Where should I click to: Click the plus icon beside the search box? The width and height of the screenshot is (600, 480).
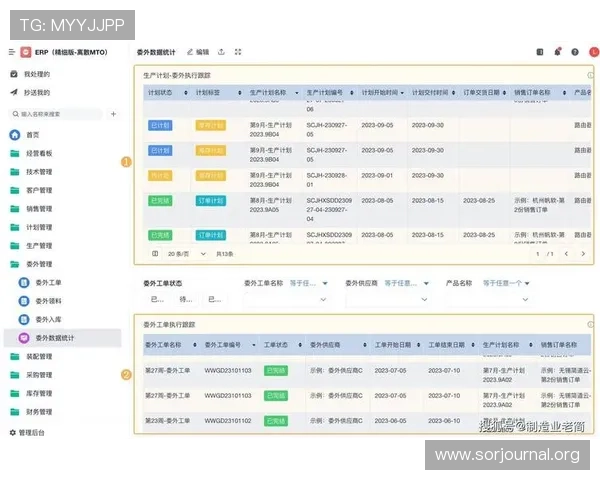click(113, 114)
